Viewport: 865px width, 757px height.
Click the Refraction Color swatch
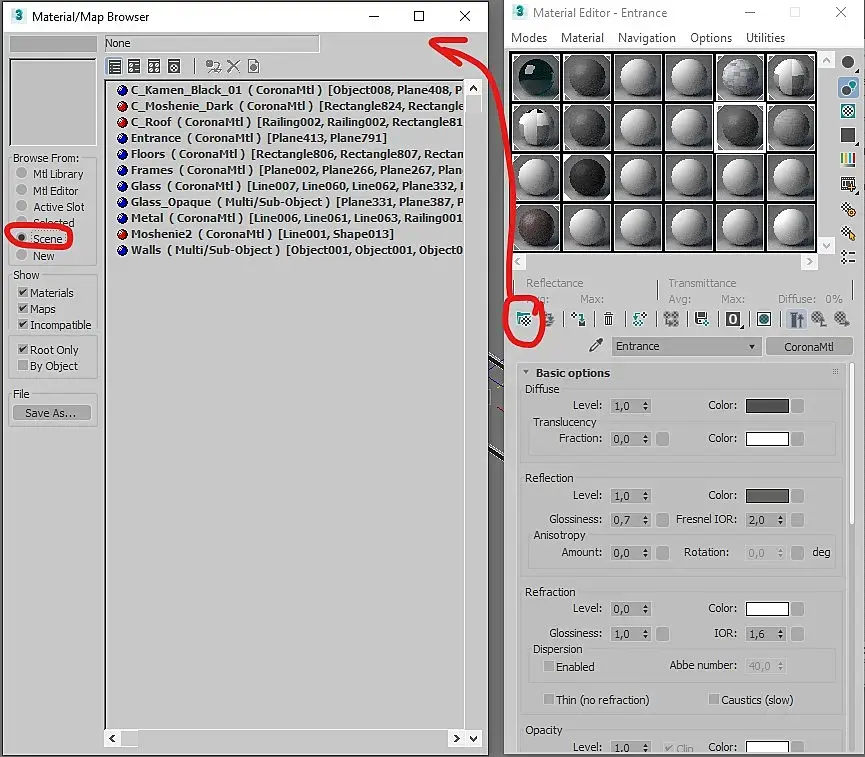[767, 609]
